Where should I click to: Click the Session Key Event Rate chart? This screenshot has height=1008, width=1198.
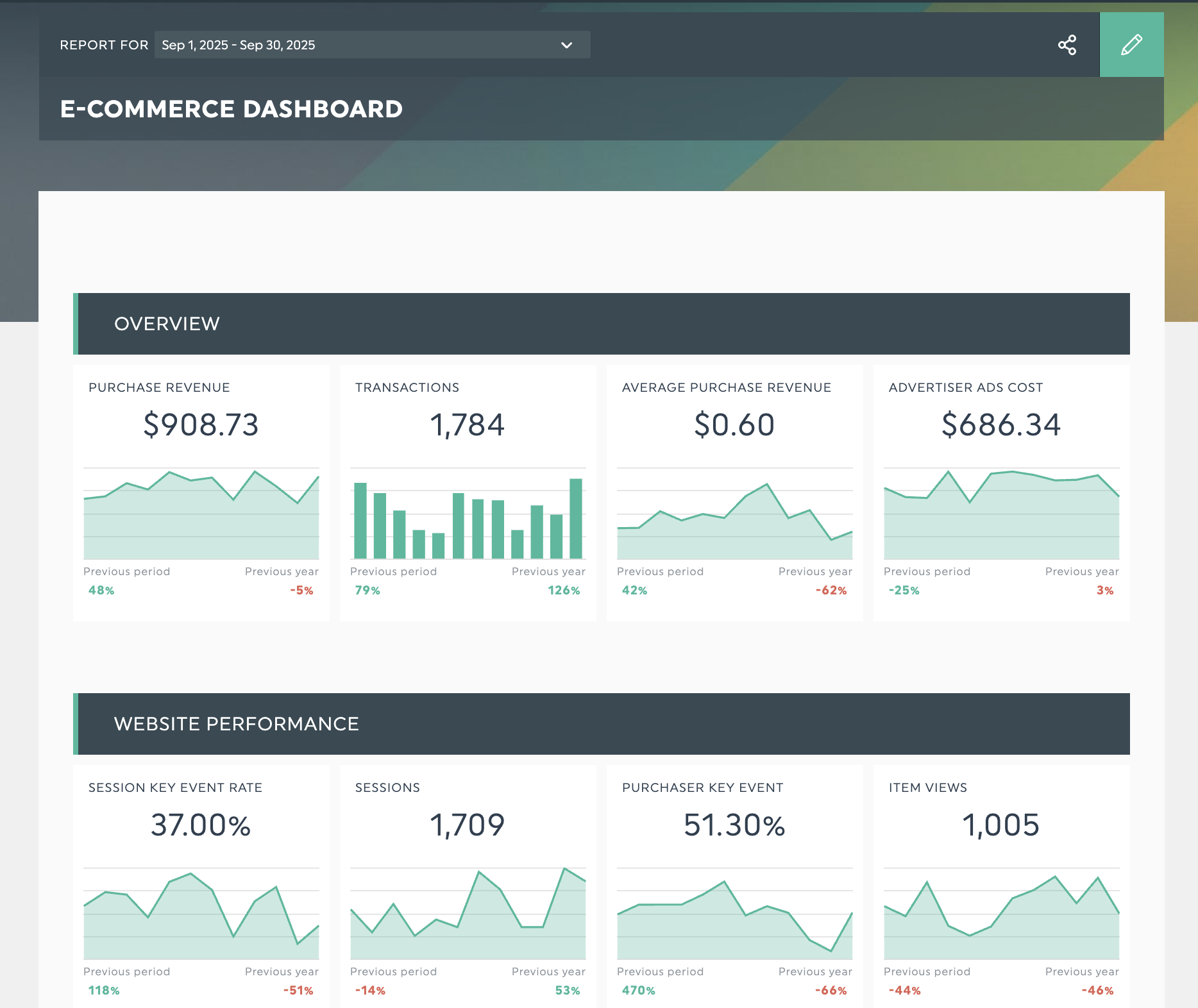point(201,914)
